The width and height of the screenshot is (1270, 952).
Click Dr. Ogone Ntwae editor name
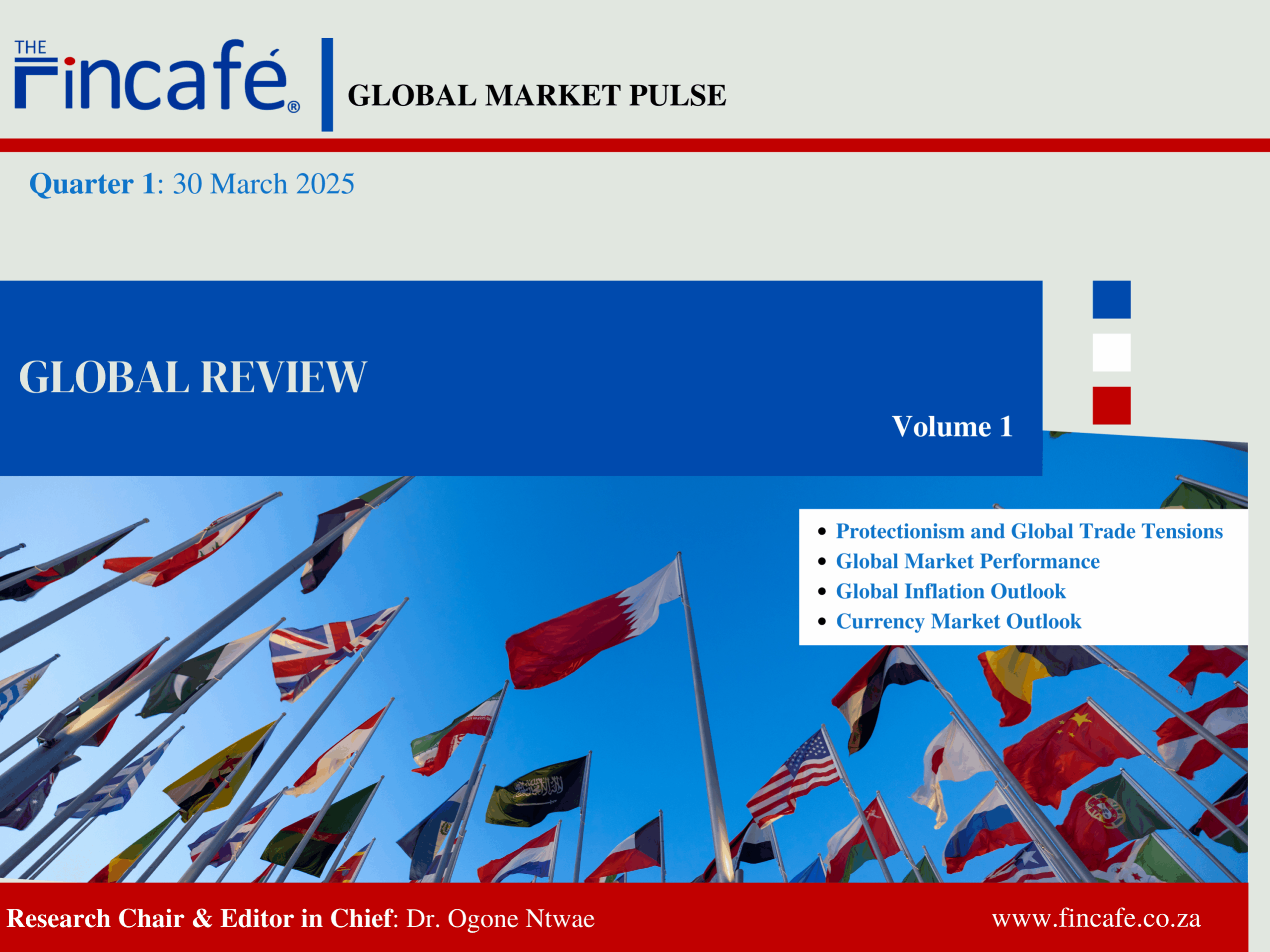pyautogui.click(x=500, y=919)
